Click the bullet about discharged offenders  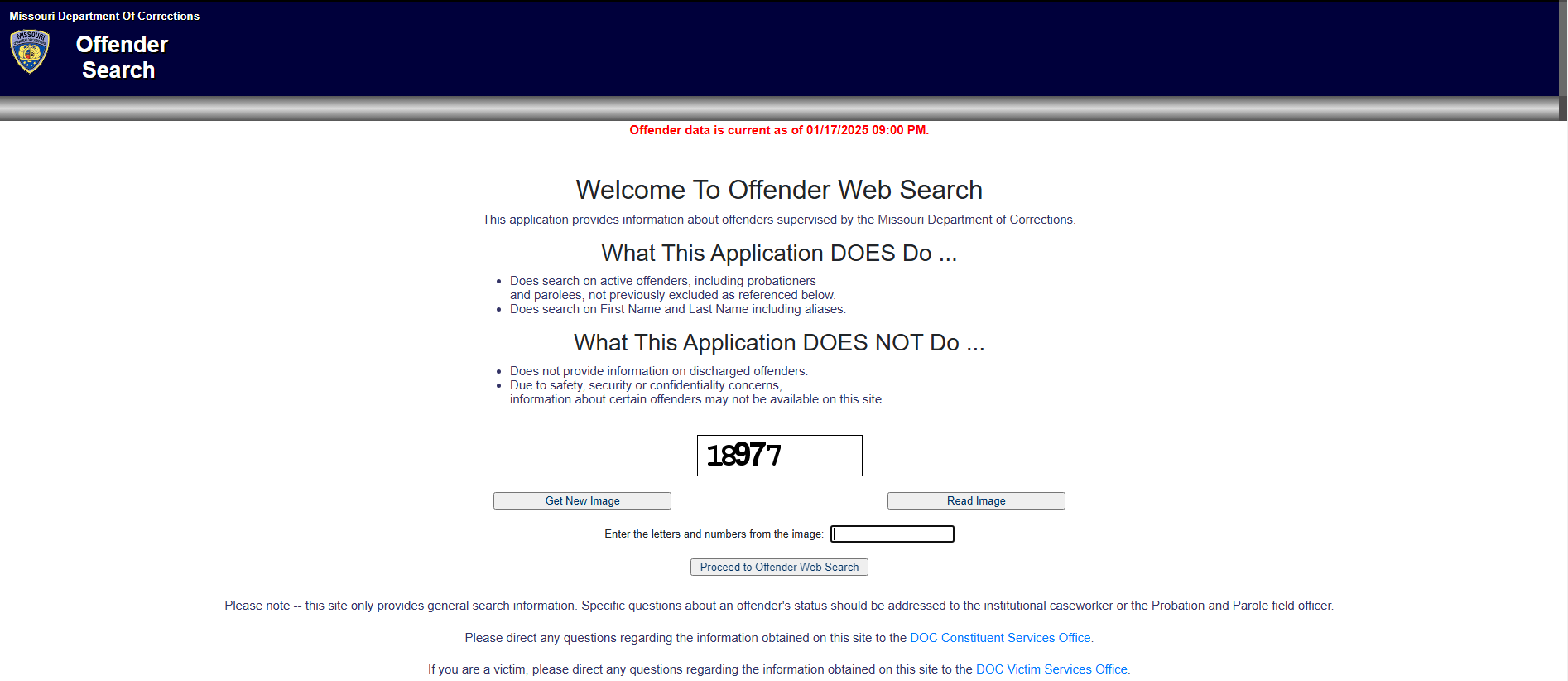[658, 371]
